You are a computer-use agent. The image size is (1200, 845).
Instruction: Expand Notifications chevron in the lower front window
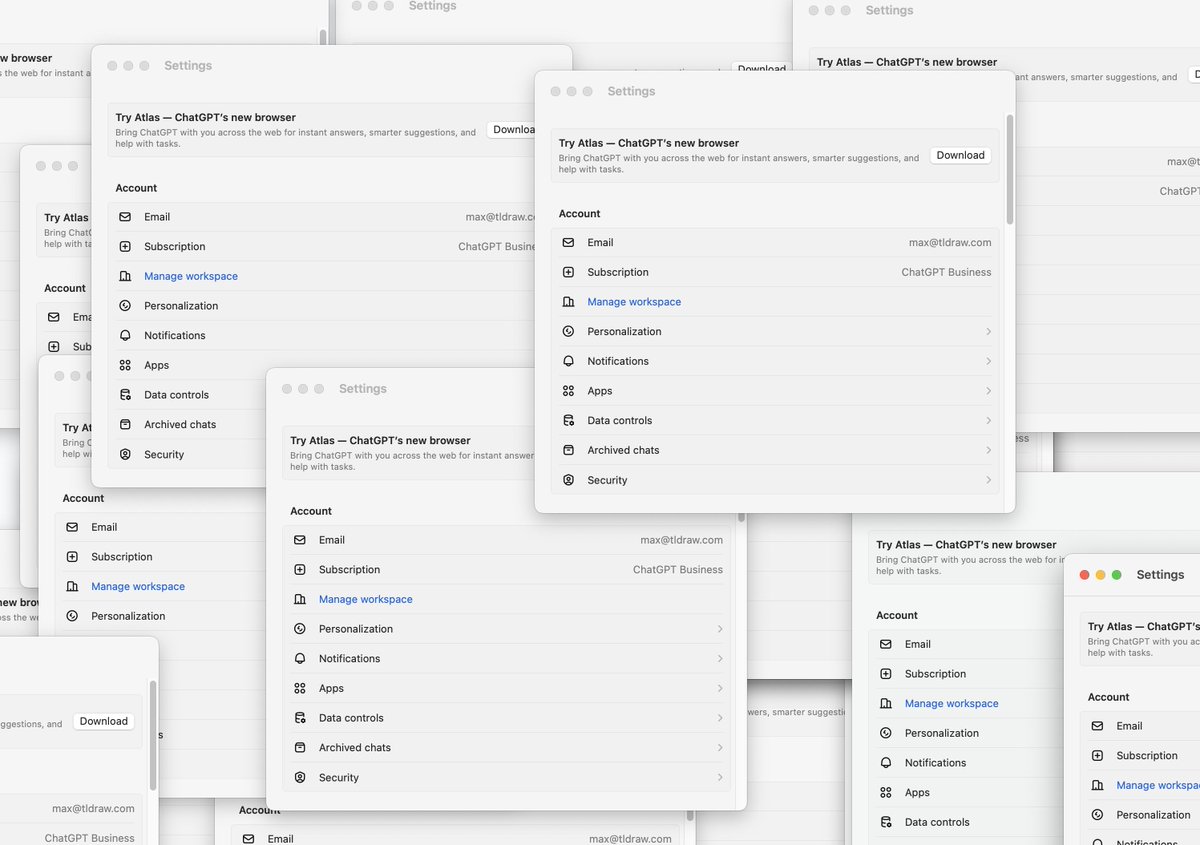[720, 658]
